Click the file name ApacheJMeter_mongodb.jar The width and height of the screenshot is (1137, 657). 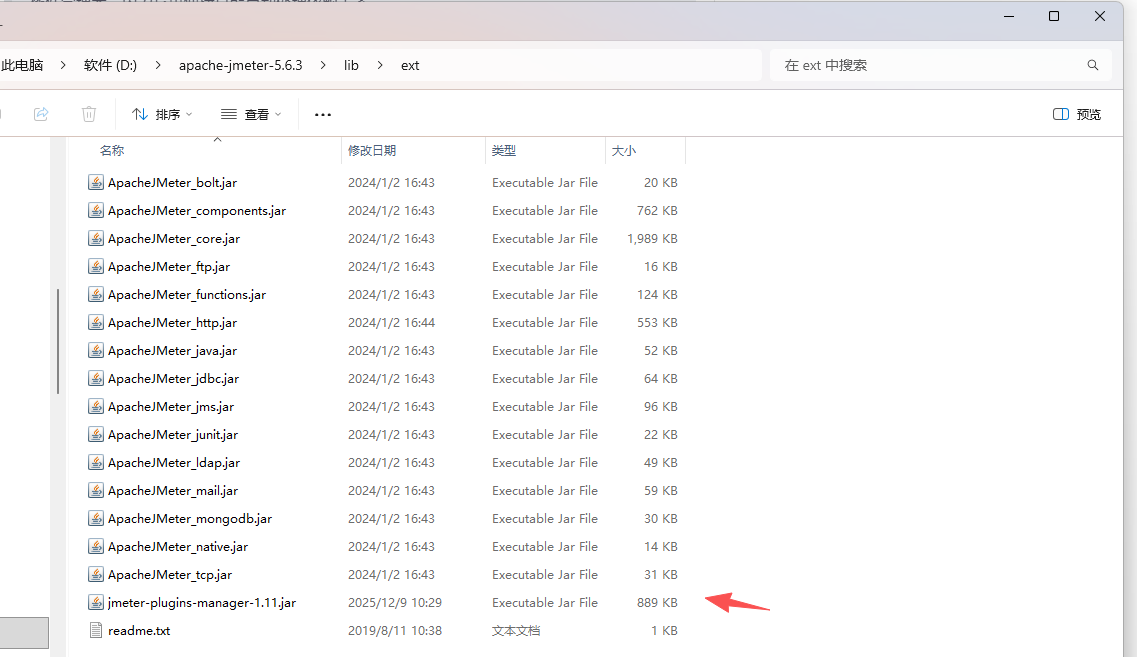tap(190, 518)
